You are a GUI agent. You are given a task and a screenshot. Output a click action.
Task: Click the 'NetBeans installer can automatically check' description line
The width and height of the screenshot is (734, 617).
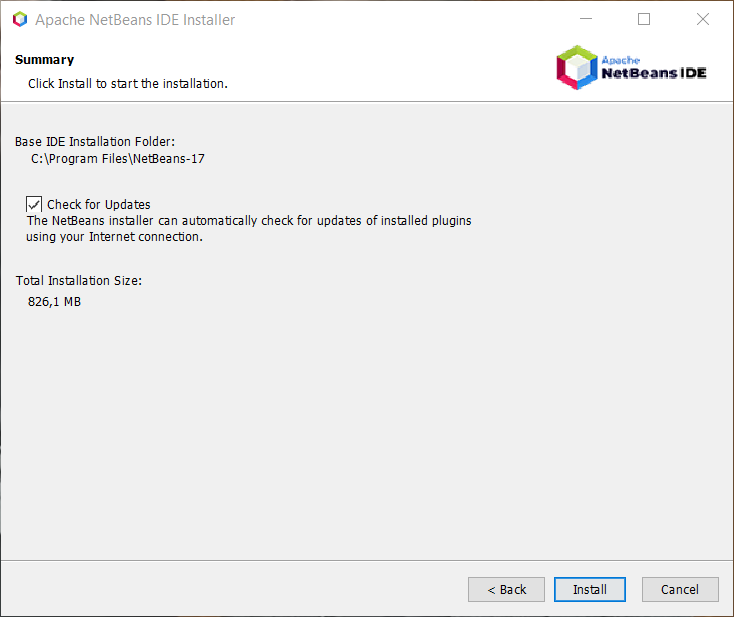248,221
